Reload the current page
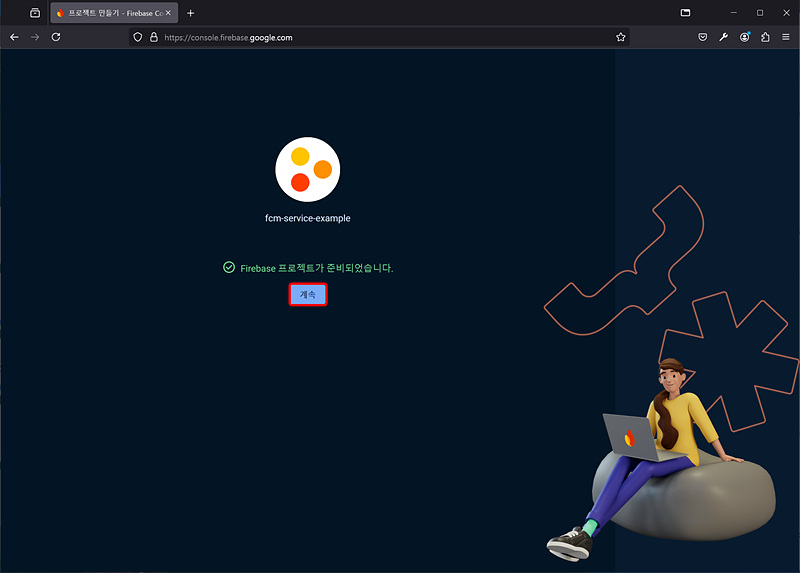800x573 pixels. pyautogui.click(x=56, y=37)
